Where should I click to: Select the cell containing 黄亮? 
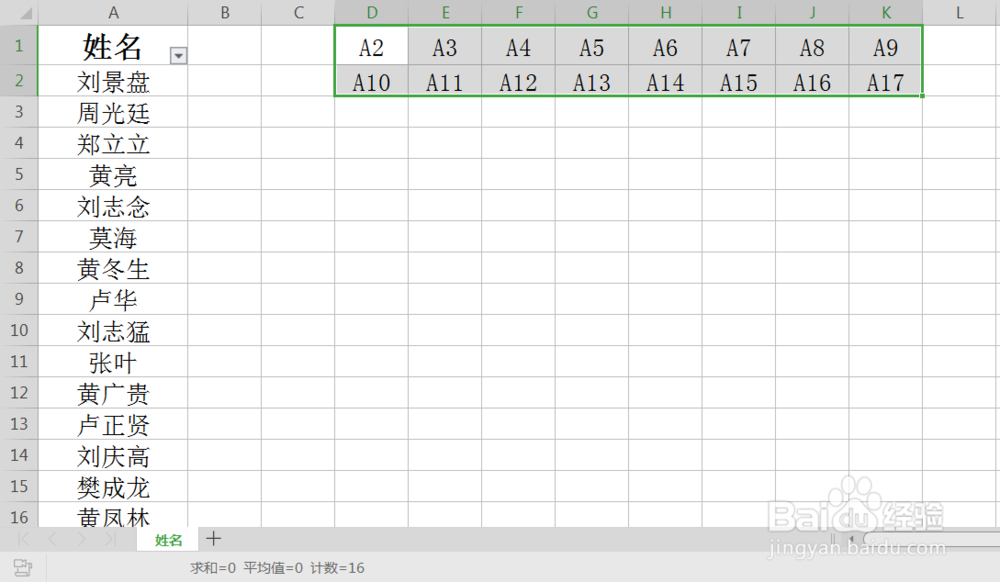click(113, 175)
